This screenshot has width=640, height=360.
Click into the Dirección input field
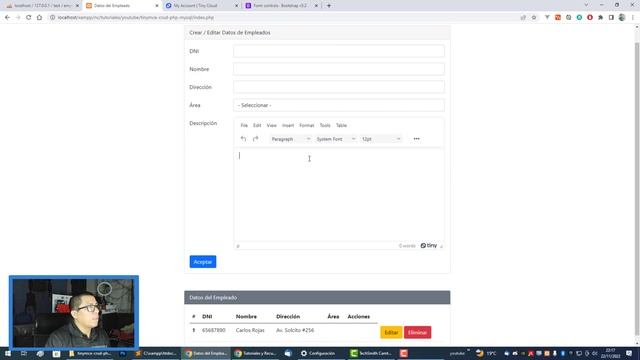(x=339, y=87)
